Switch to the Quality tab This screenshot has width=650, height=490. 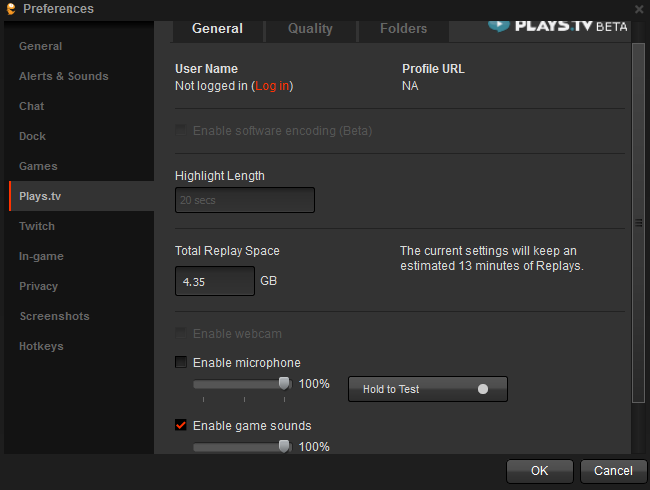310,29
